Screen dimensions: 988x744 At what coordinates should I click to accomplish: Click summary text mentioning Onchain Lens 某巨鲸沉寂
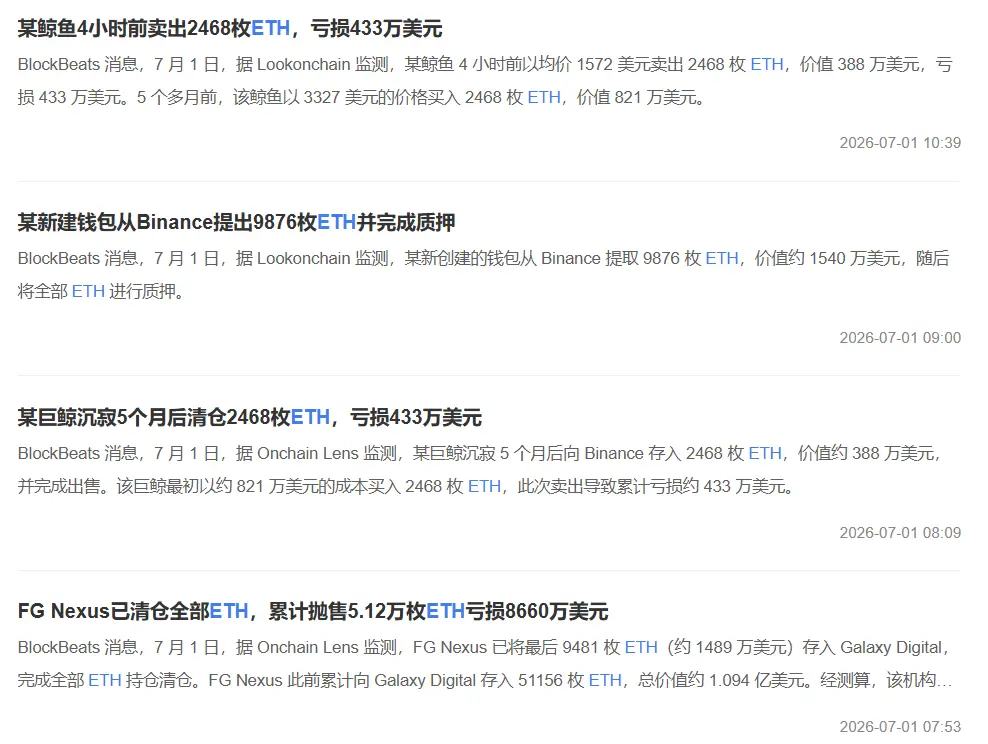480,470
